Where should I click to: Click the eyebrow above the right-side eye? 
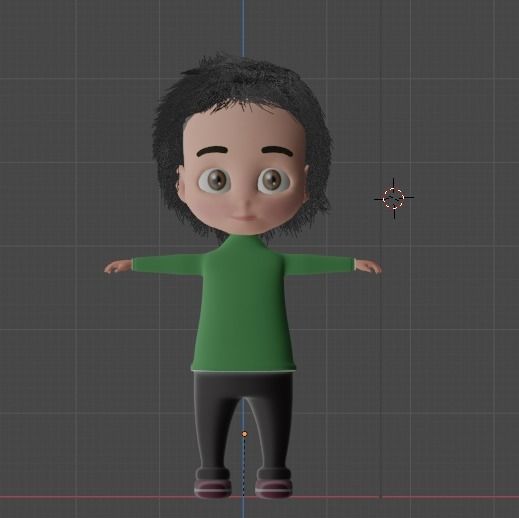coord(278,151)
